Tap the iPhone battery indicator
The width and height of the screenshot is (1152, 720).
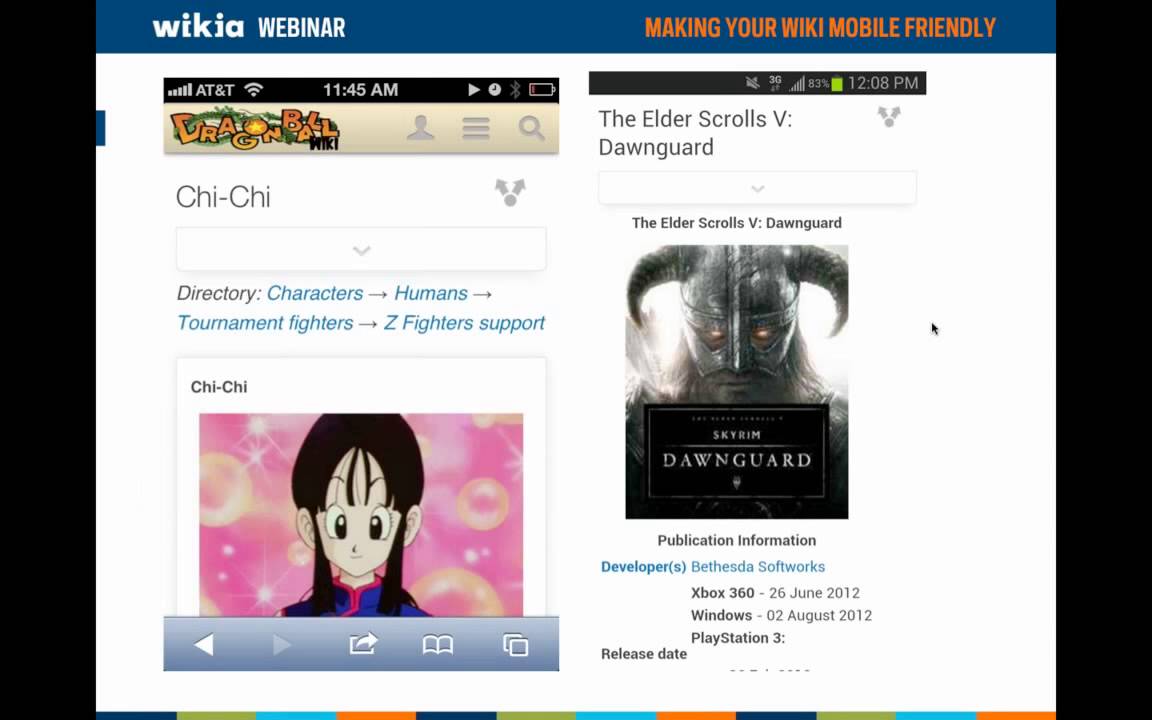(x=542, y=90)
